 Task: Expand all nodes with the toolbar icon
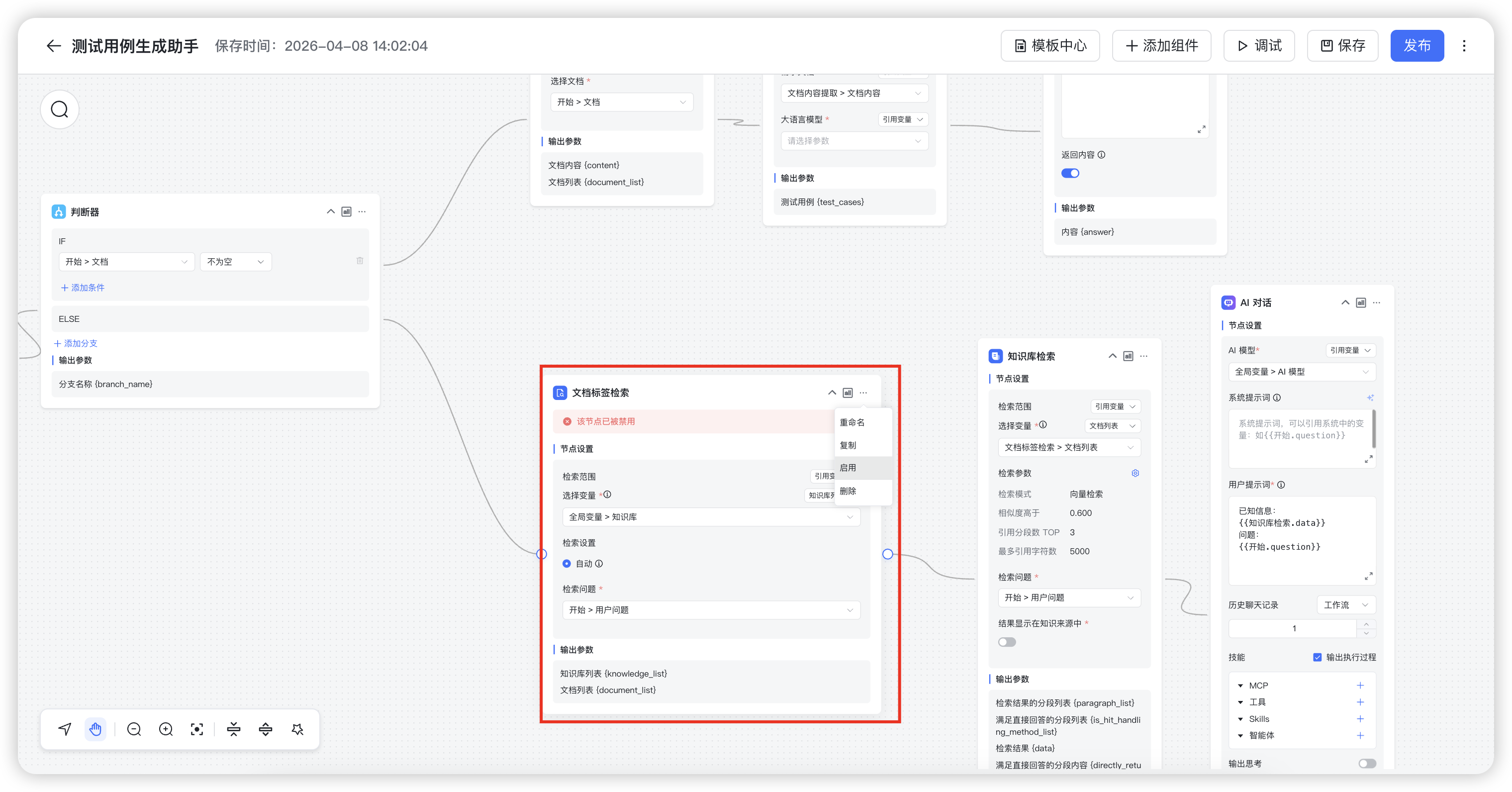(x=265, y=729)
